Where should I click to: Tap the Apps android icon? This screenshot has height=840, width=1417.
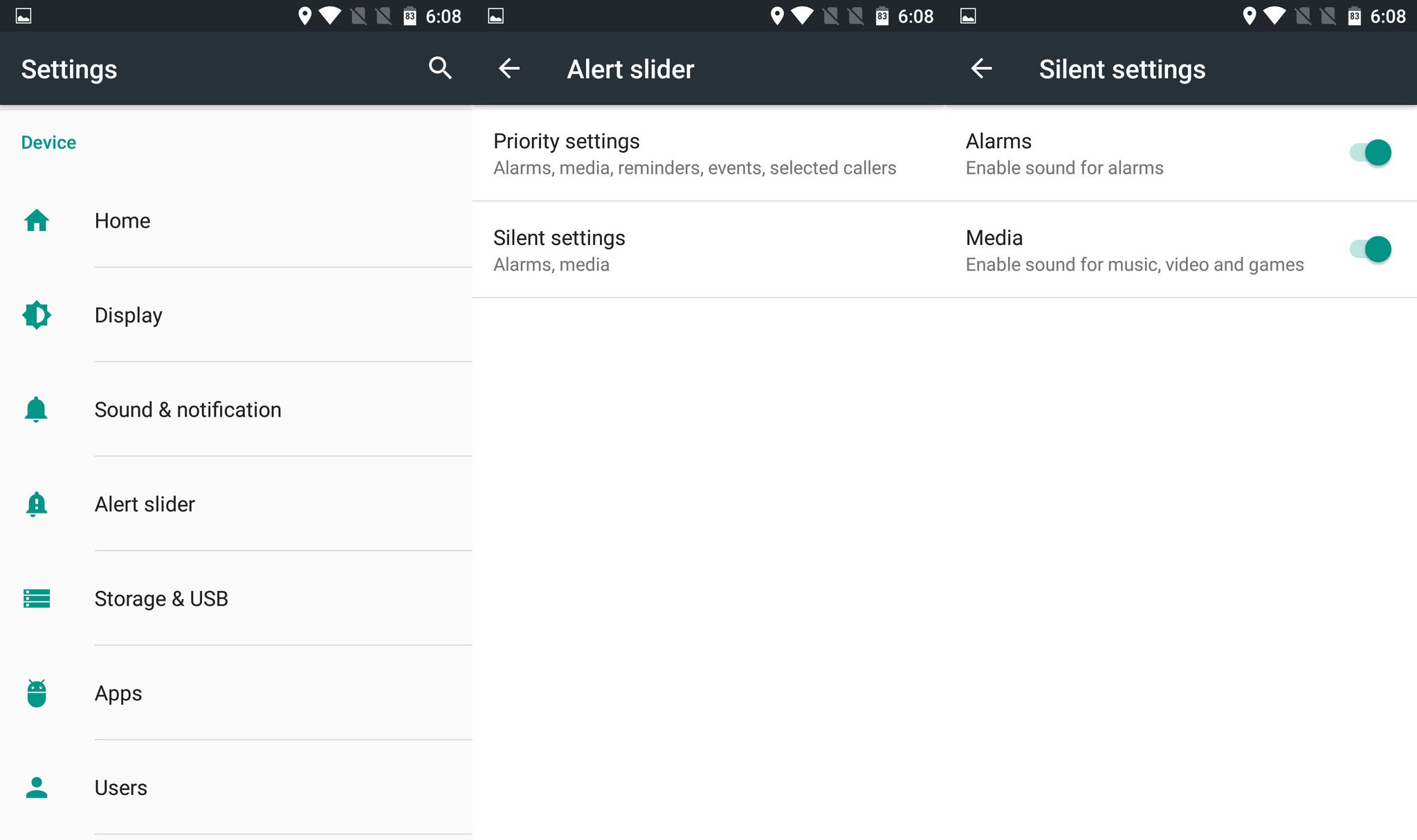coord(37,693)
